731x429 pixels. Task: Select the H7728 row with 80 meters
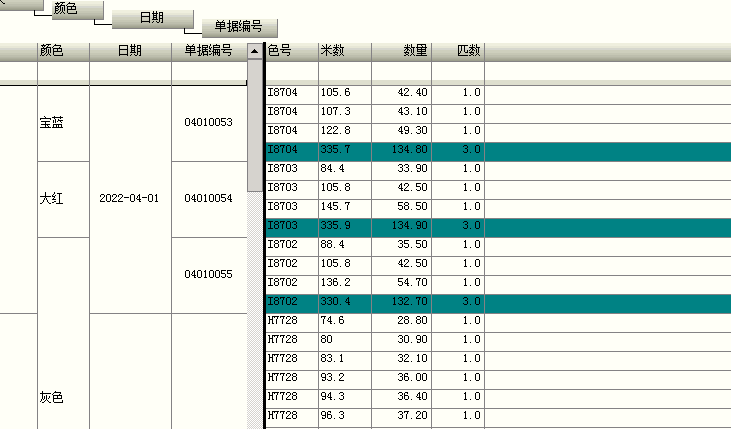(x=498, y=340)
